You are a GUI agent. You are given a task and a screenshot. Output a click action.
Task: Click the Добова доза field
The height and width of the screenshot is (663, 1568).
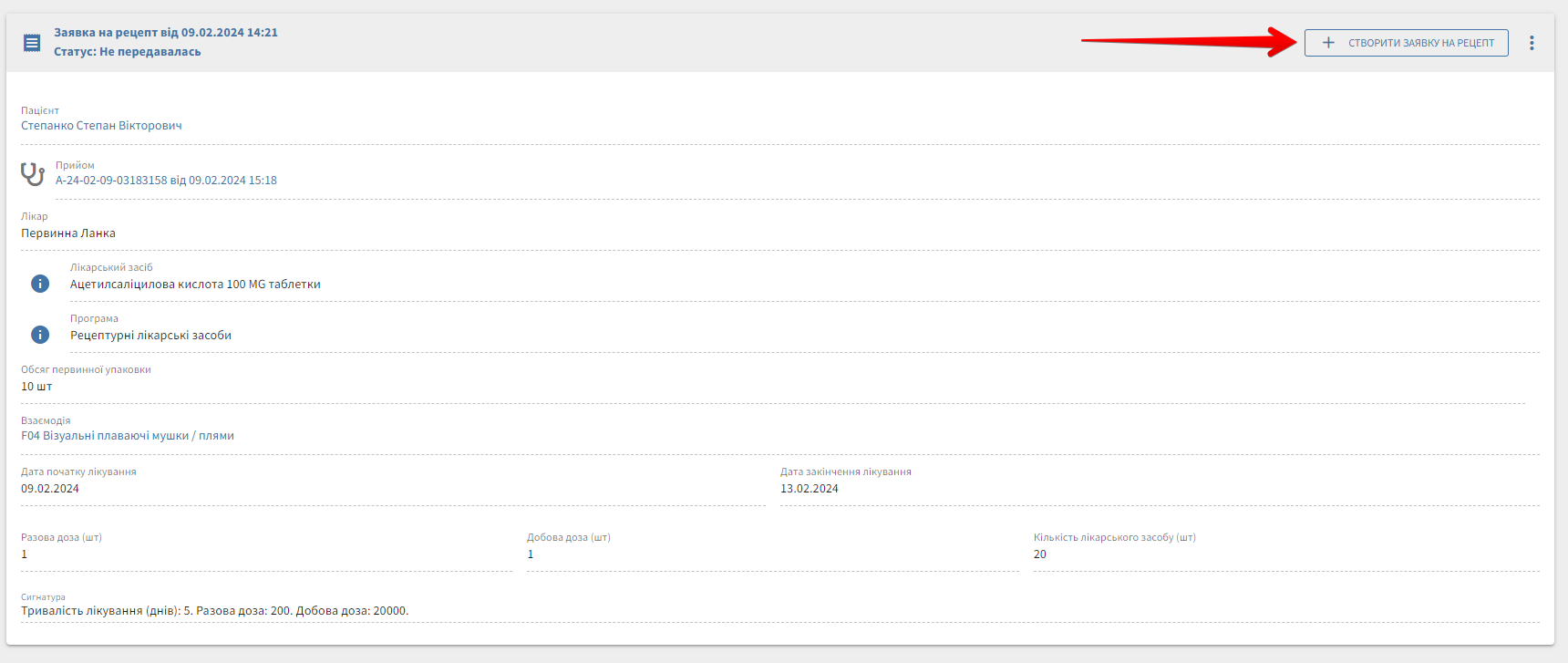[771, 554]
